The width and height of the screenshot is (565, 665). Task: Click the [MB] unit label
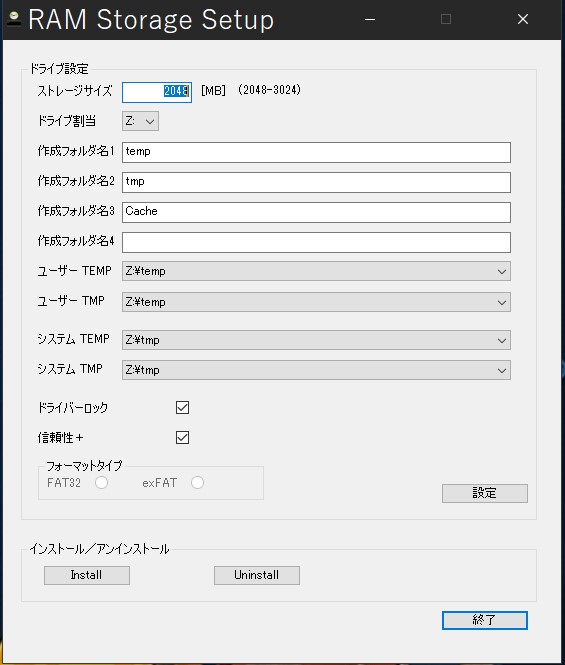click(x=213, y=90)
